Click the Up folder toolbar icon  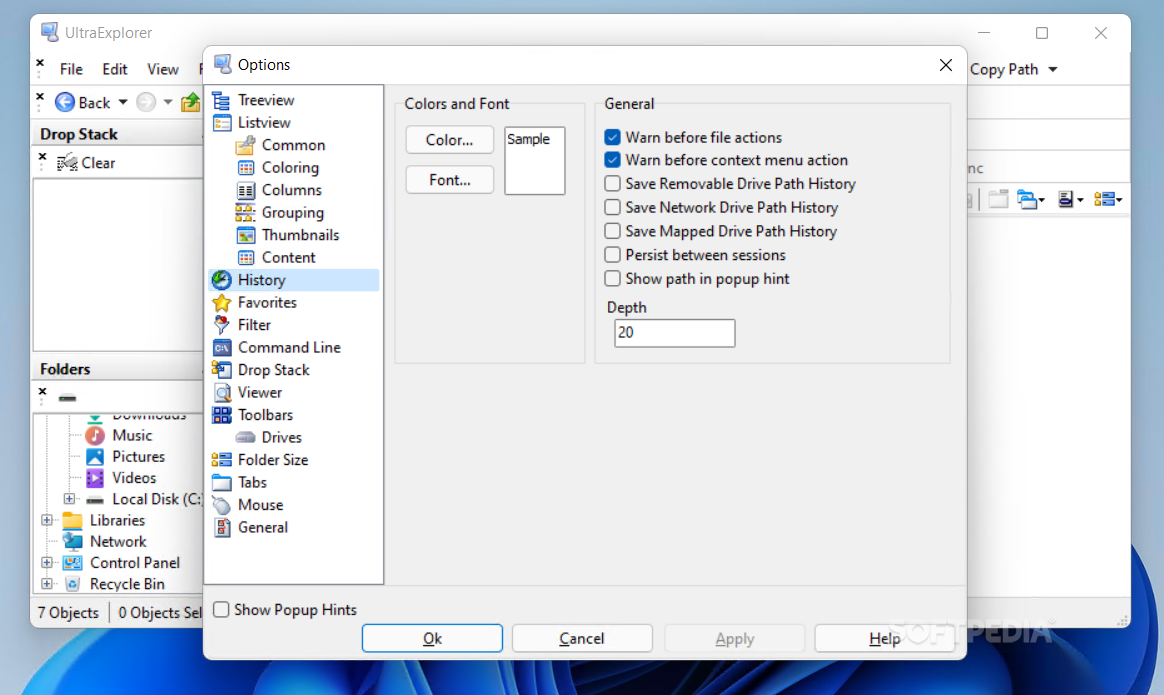(192, 102)
